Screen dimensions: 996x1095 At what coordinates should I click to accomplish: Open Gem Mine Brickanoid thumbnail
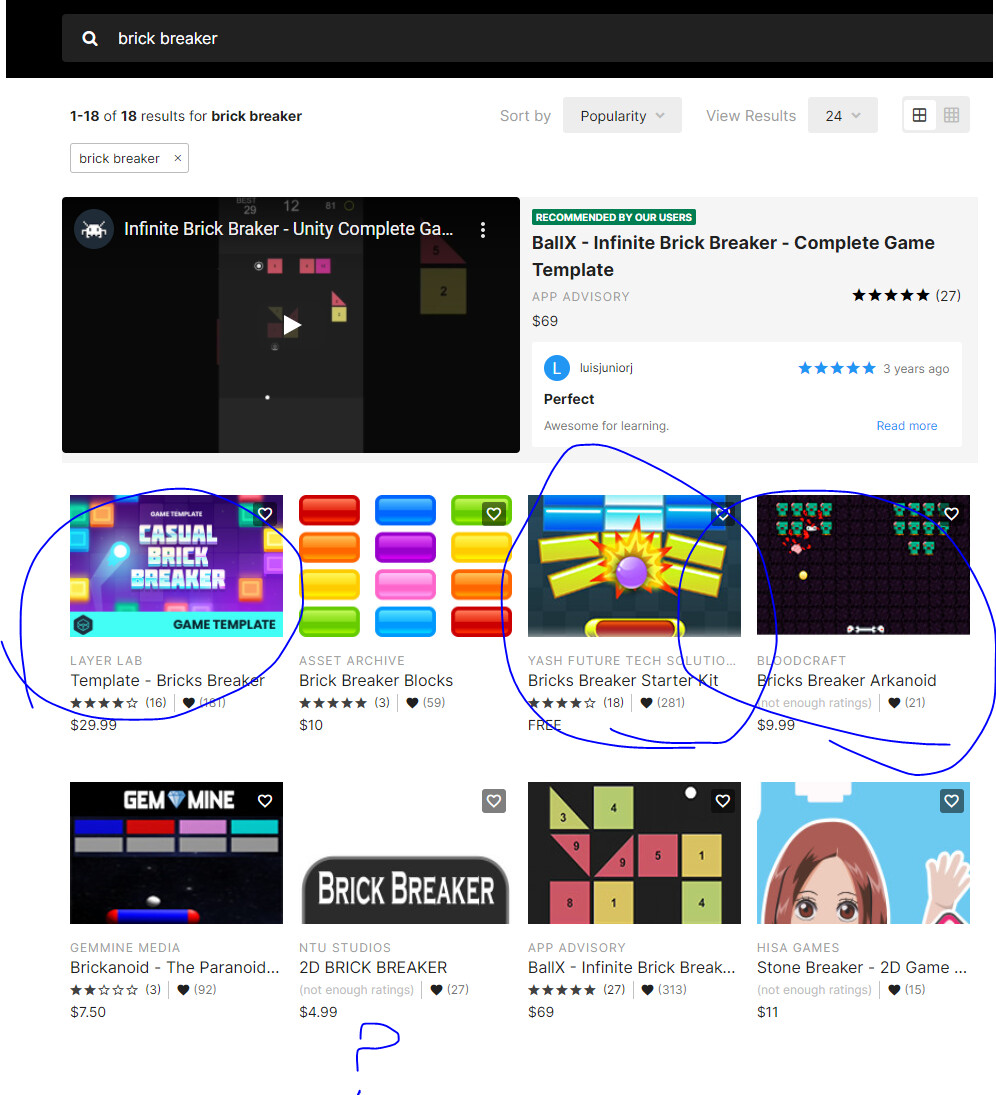click(176, 853)
